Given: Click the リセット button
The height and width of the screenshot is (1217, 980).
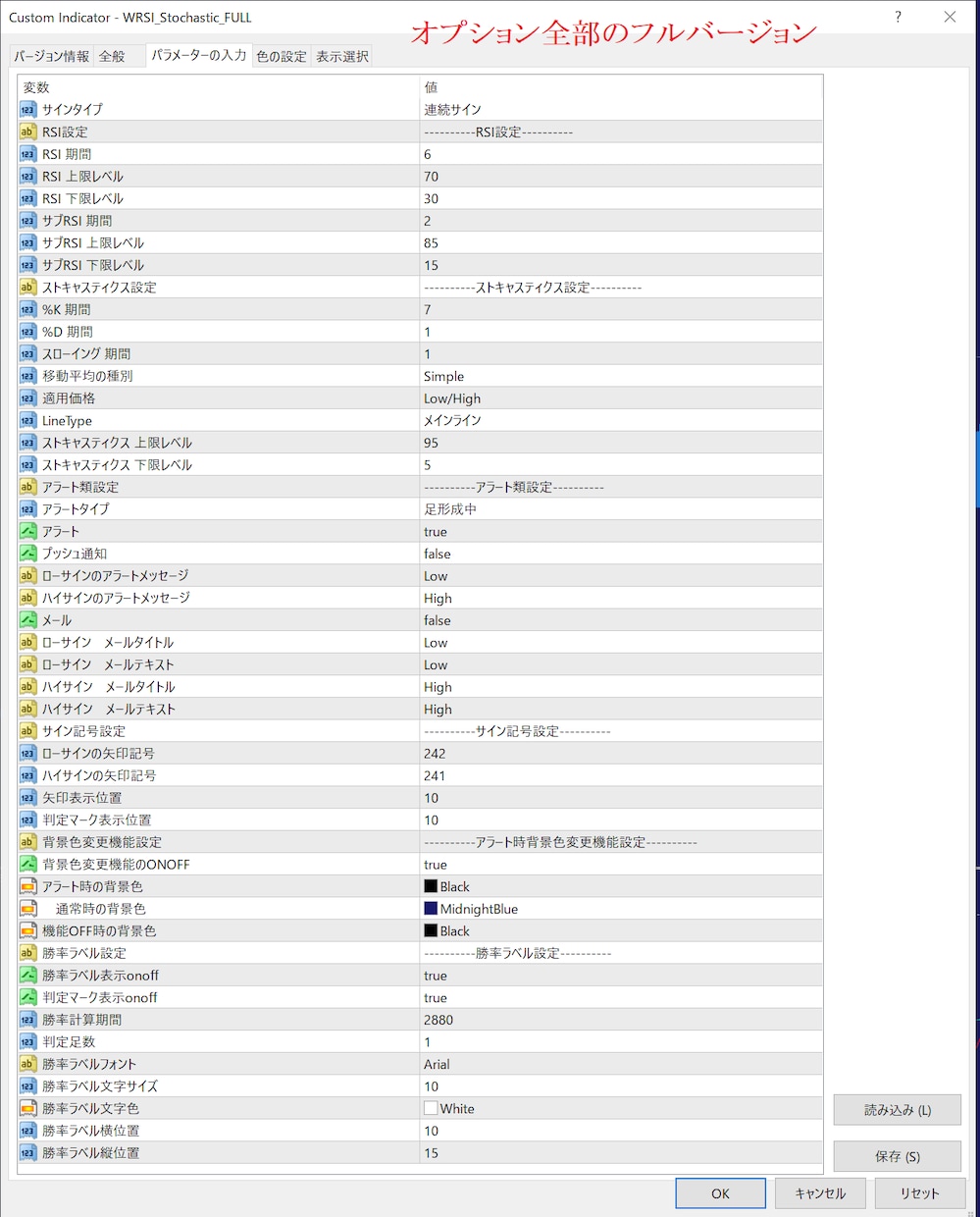Looking at the screenshot, I should [x=919, y=1193].
